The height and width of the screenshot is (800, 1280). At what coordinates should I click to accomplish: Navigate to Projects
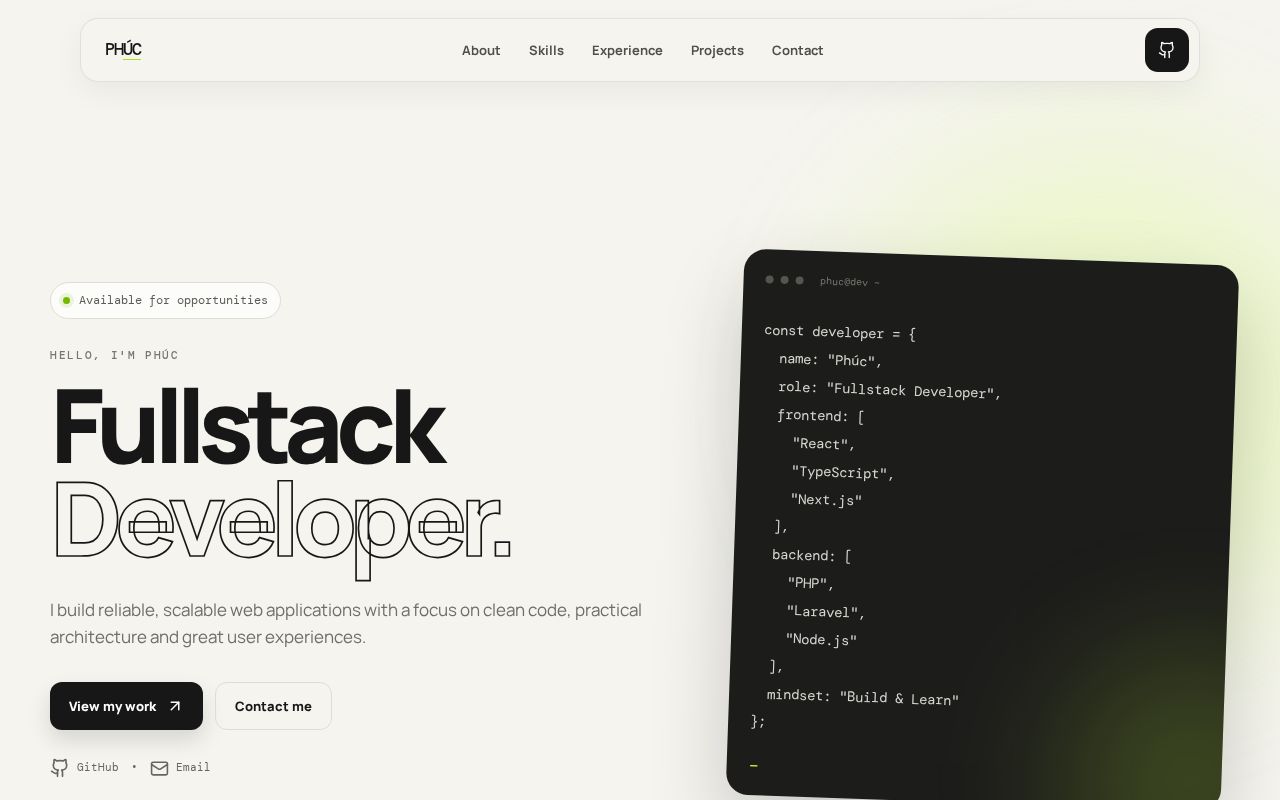coord(717,50)
